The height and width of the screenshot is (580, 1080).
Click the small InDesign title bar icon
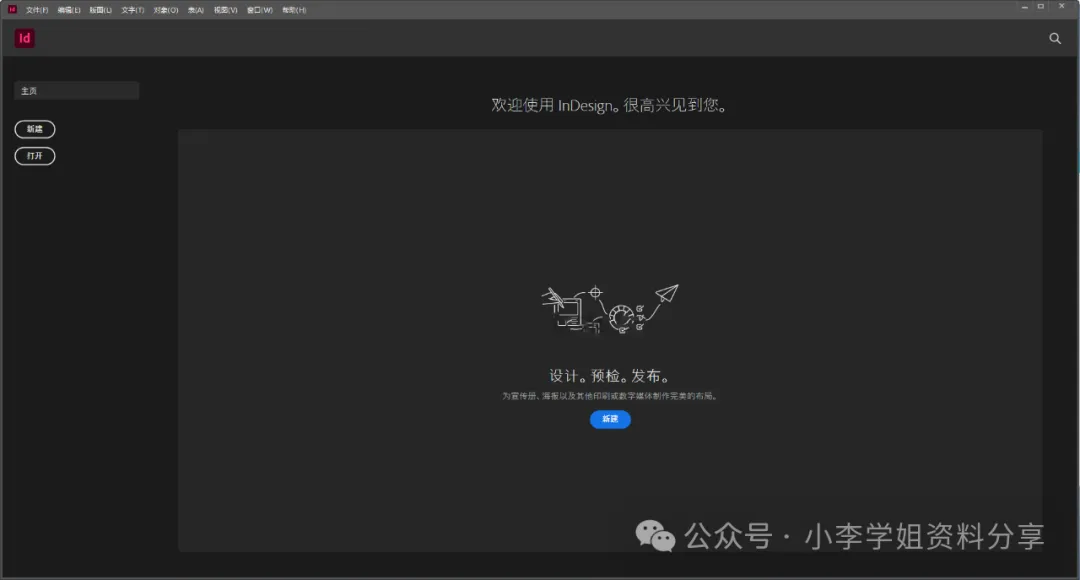[12, 10]
